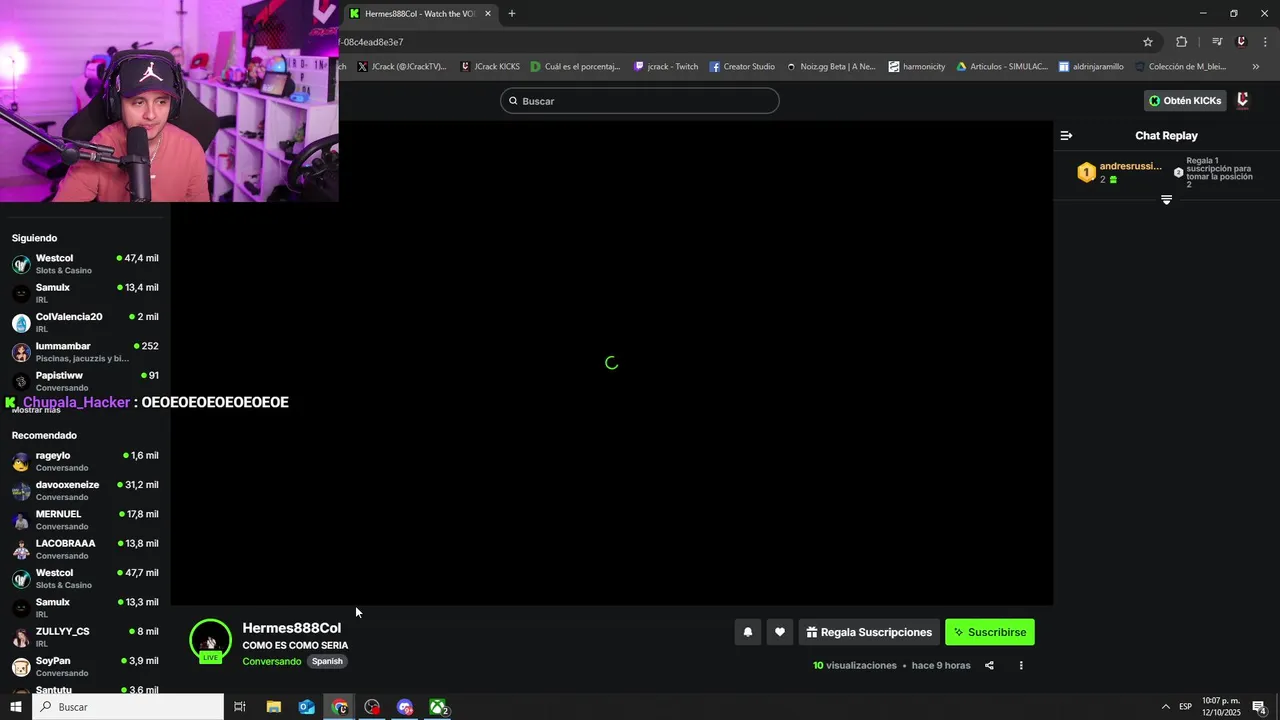Viewport: 1280px width, 720px height.
Task: Collapse the Chat Replay panel
Action: click(x=1066, y=135)
